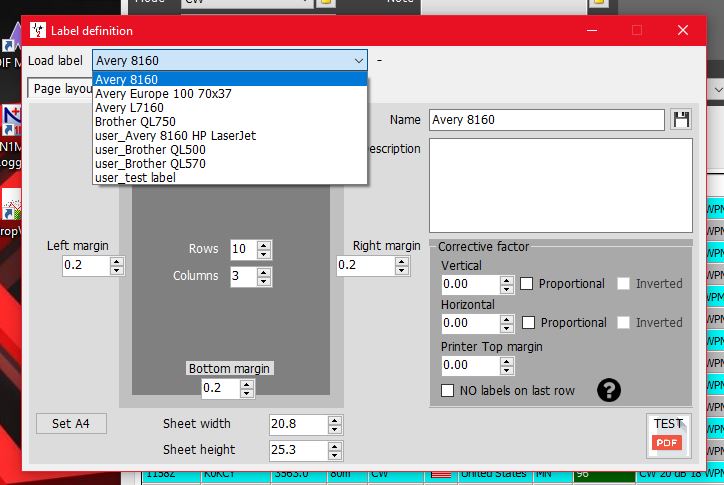Click the Horizontal corrective factor field
Screen dimensions: 724x485
point(471,323)
